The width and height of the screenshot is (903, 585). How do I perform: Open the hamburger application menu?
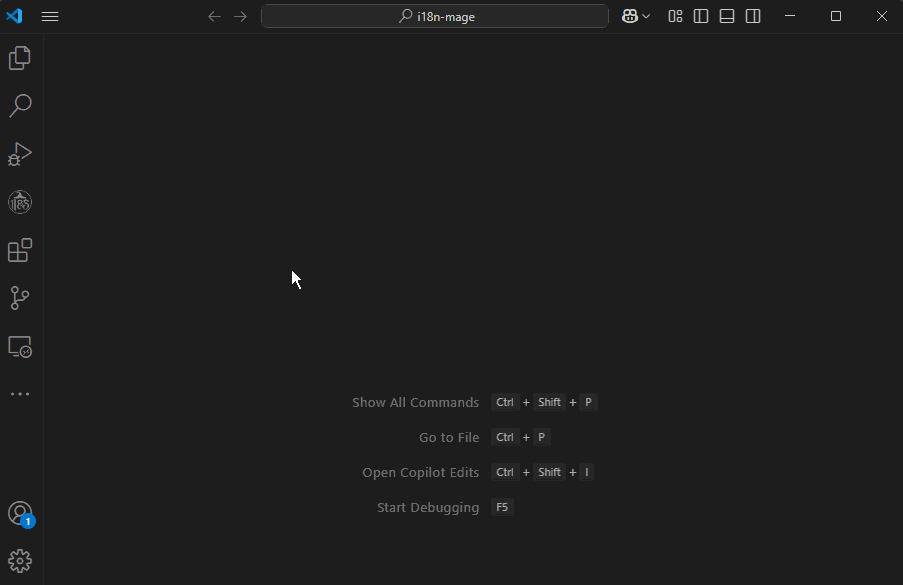pos(49,16)
